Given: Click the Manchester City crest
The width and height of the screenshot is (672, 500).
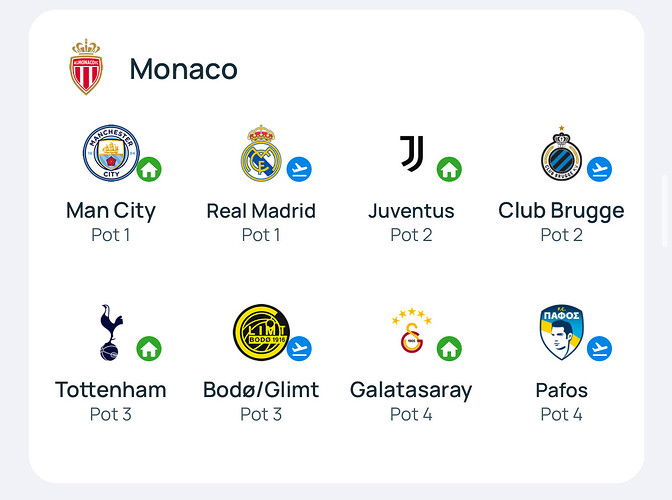Looking at the screenshot, I should (111, 153).
